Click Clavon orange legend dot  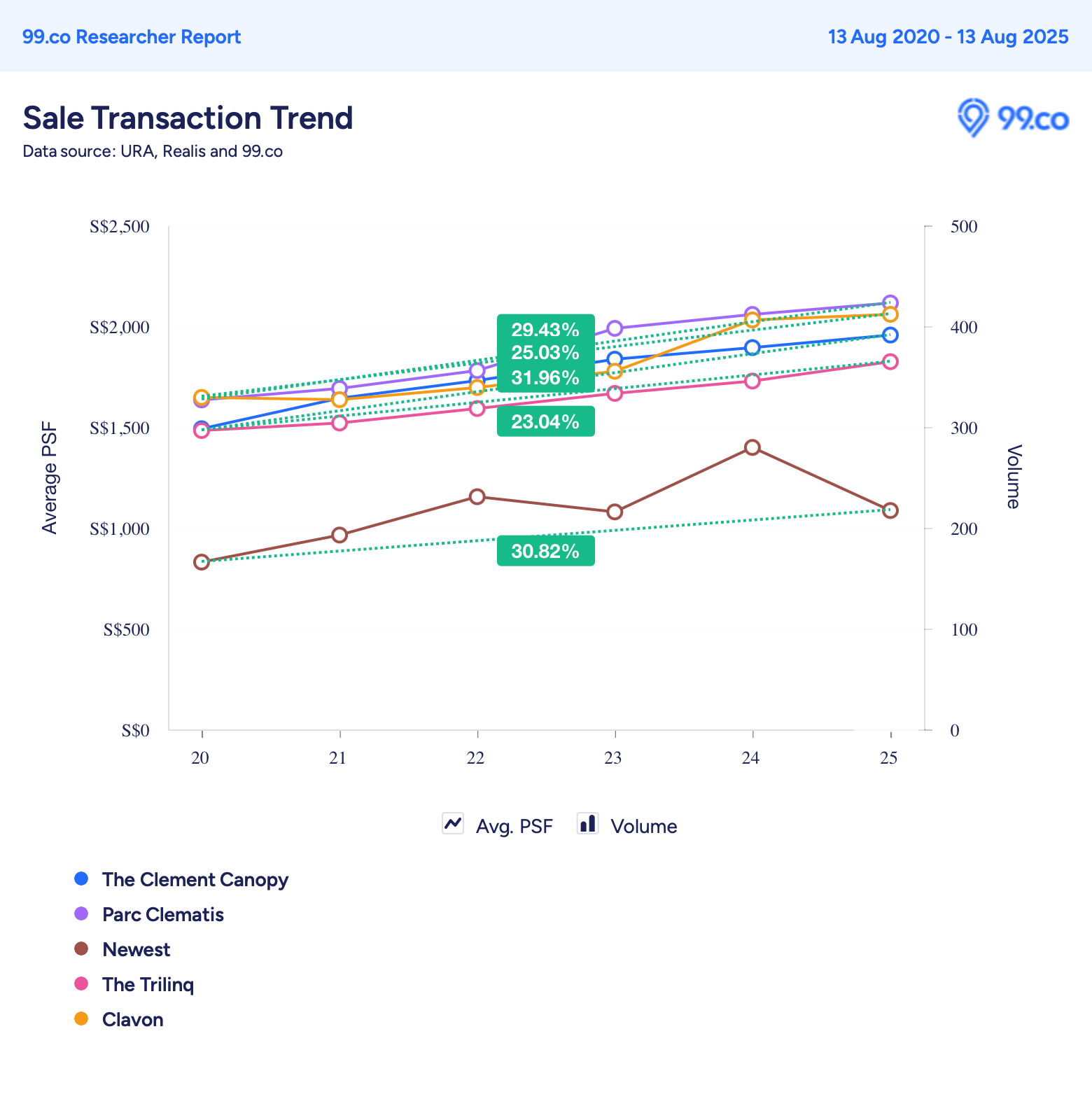click(x=81, y=1018)
